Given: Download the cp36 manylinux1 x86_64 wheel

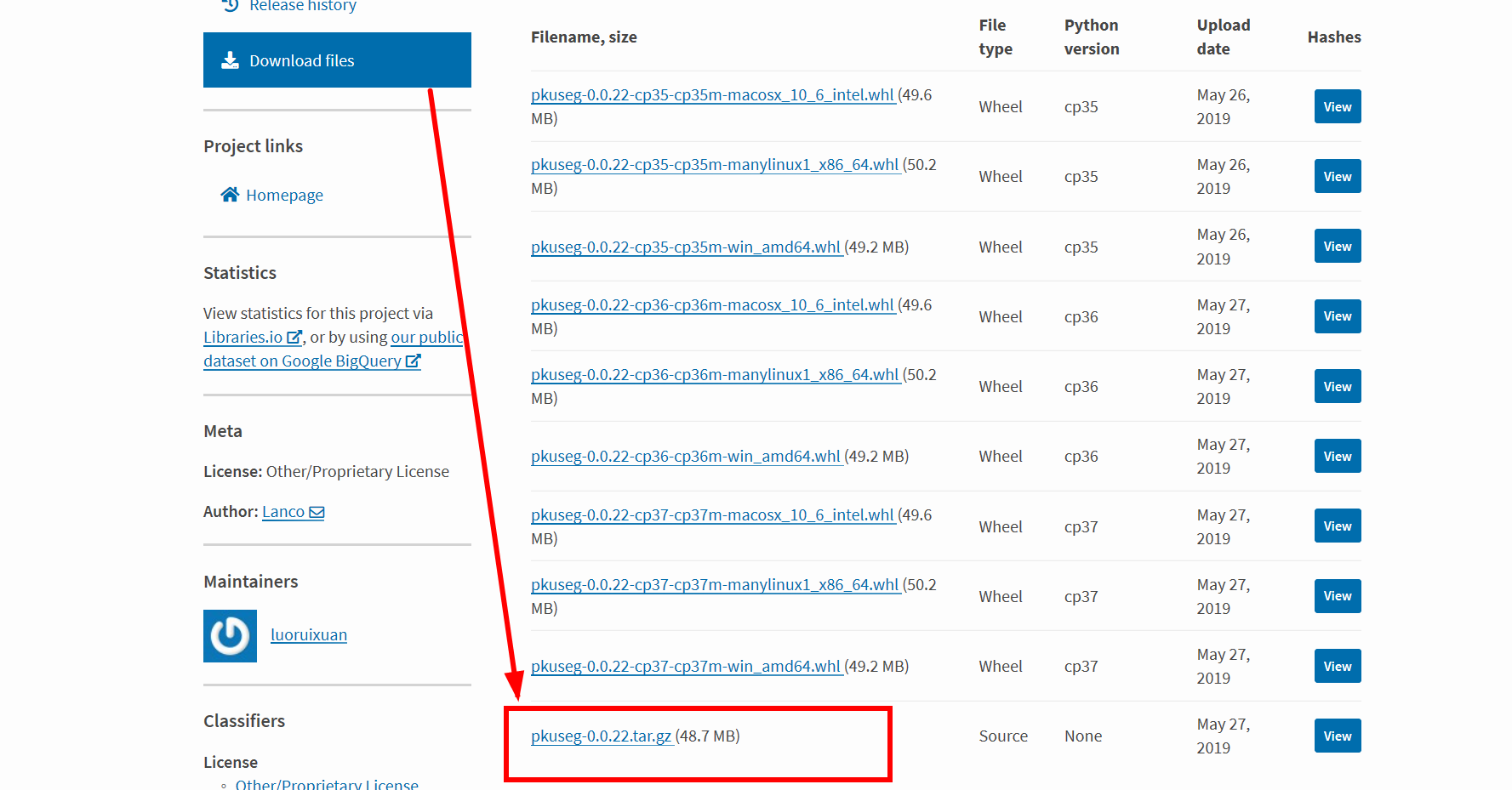Looking at the screenshot, I should click(x=715, y=373).
